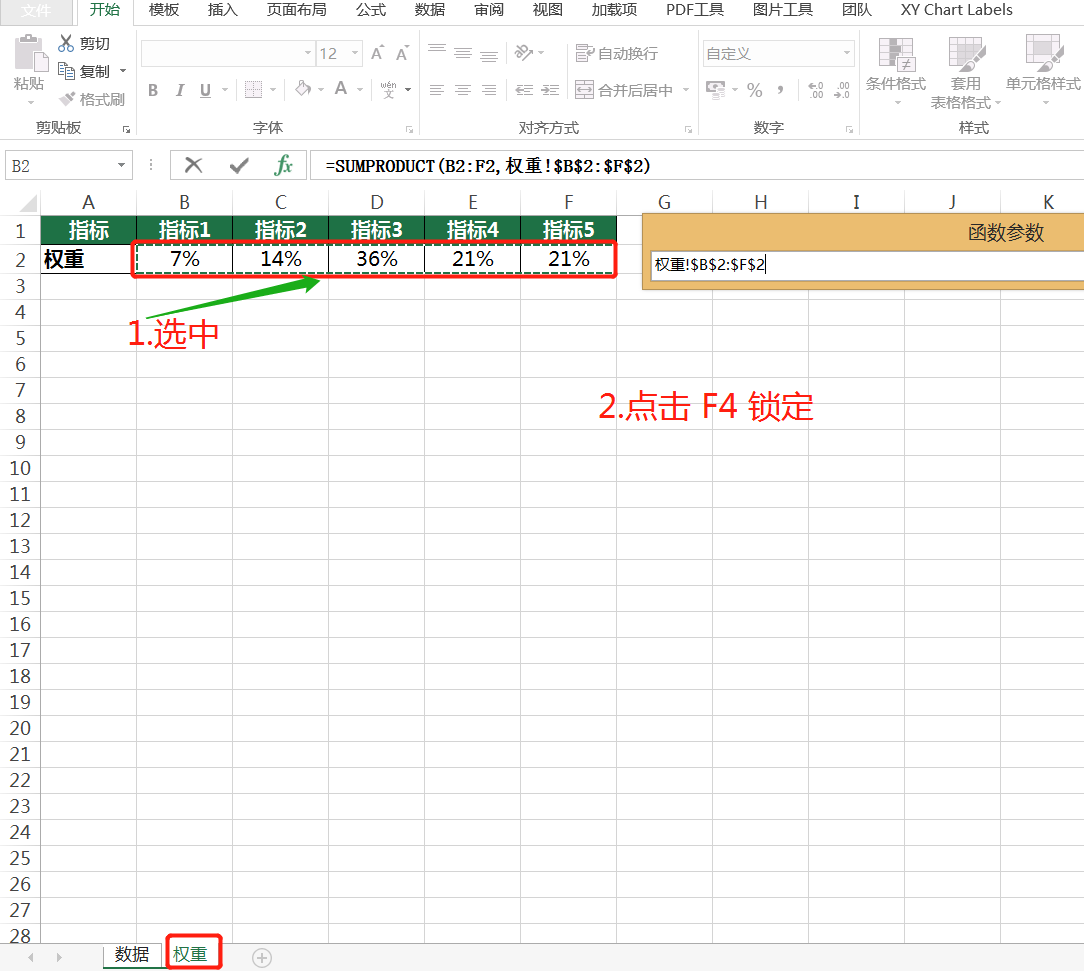This screenshot has width=1084, height=971.
Task: Open the 文件 File tab
Action: 36,10
